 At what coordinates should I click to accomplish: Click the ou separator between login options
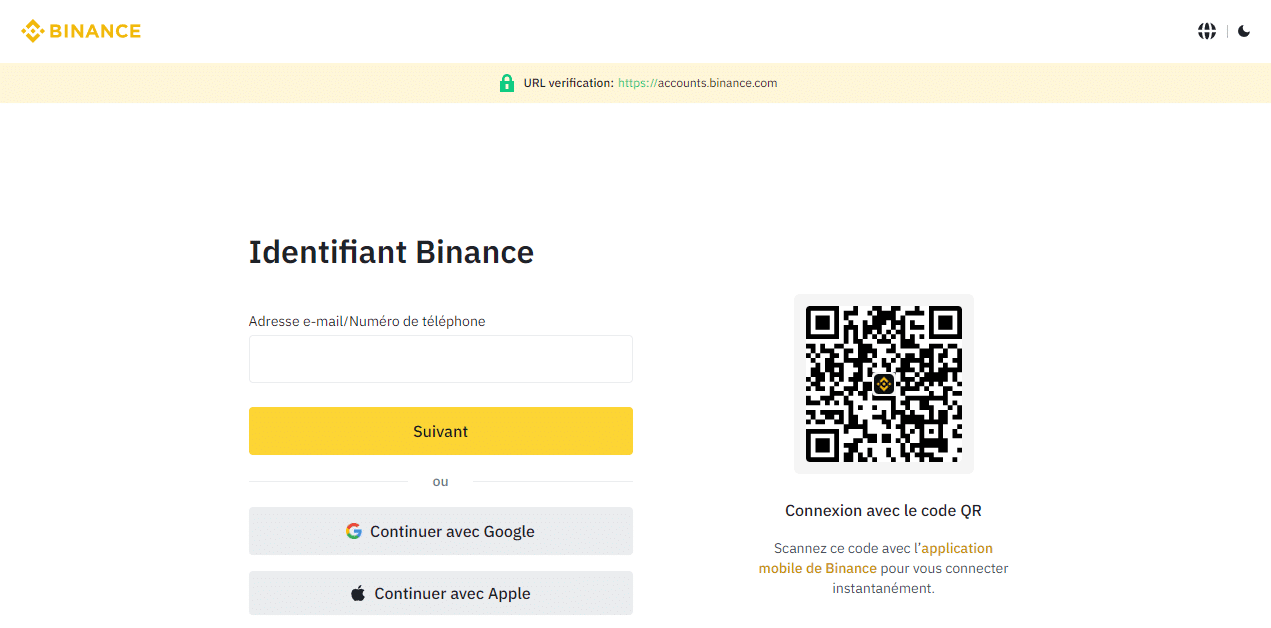click(440, 481)
